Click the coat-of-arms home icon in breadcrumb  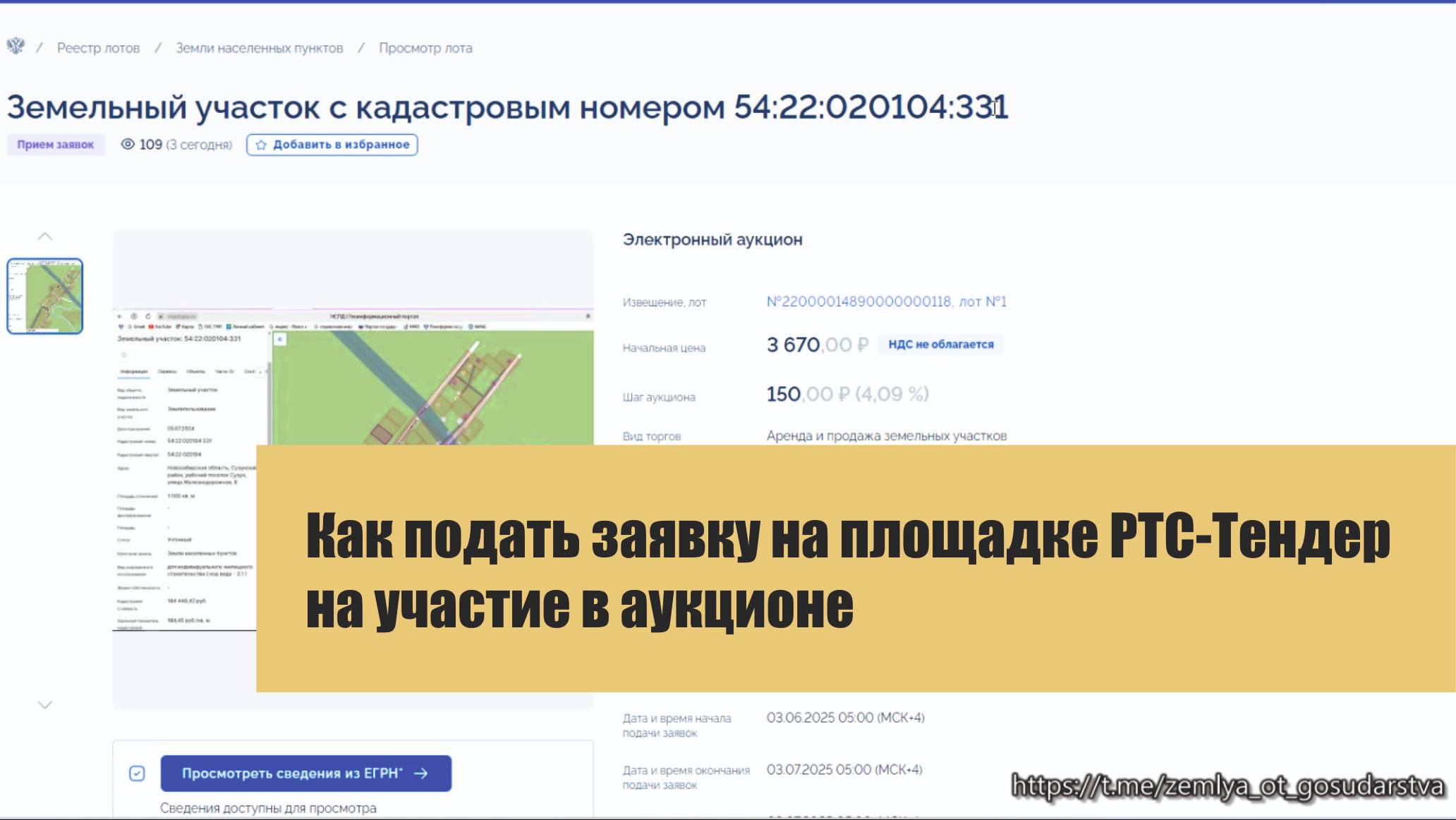(16, 47)
